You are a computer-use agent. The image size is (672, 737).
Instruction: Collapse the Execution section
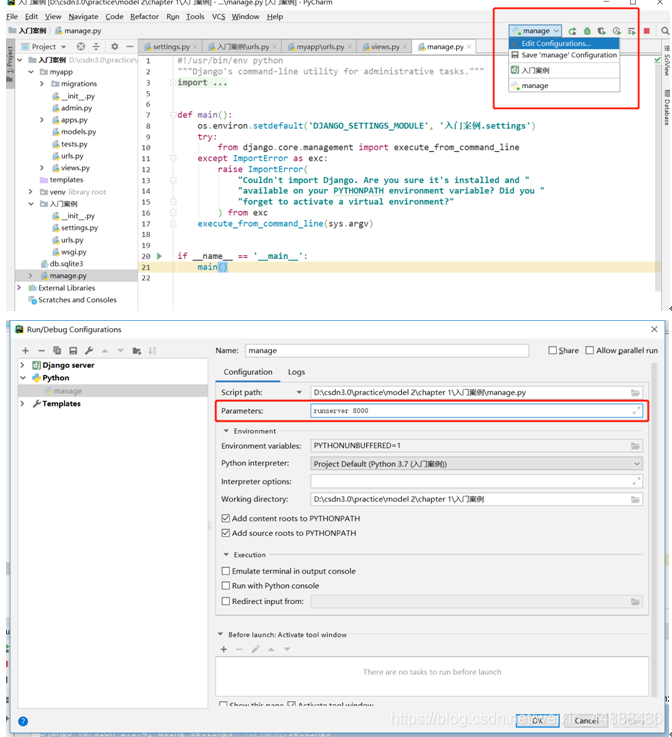point(226,555)
